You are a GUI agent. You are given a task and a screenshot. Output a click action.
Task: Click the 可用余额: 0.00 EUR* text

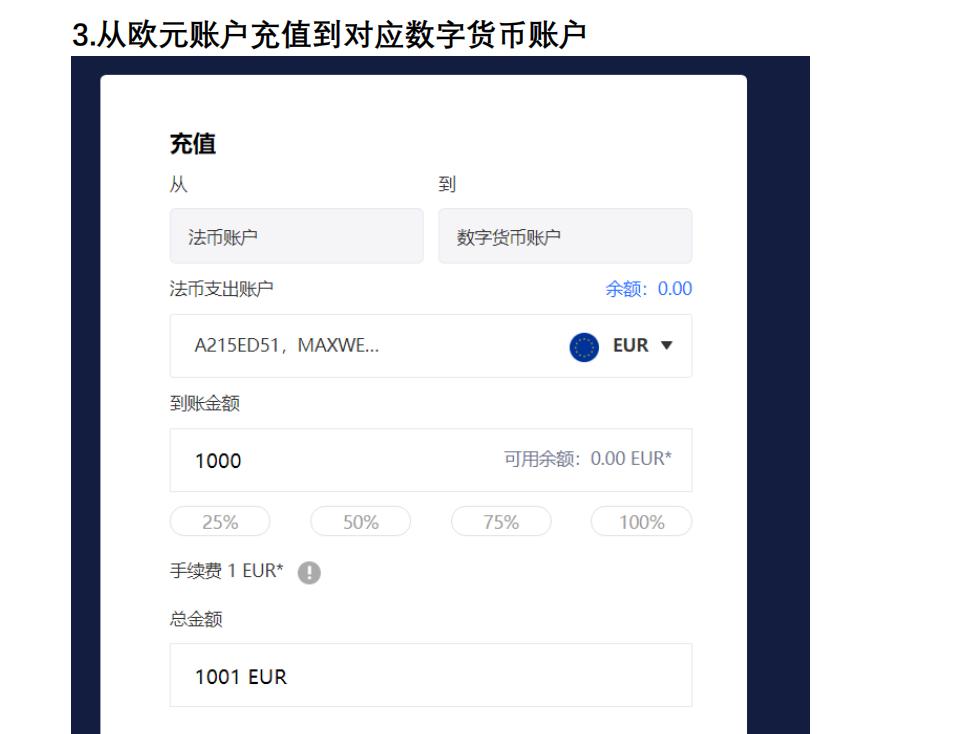click(588, 459)
